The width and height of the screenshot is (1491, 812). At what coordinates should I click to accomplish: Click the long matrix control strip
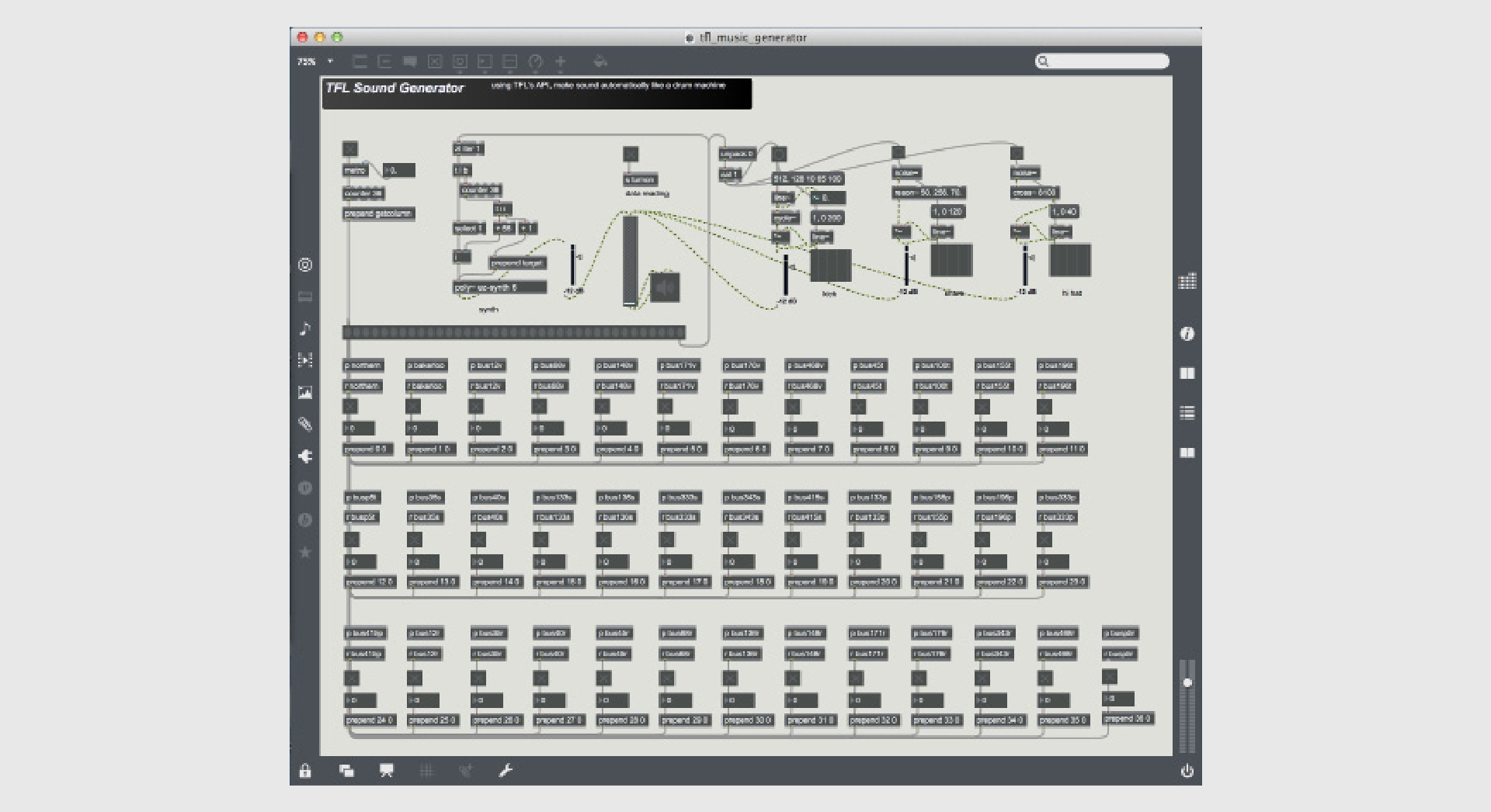point(514,332)
